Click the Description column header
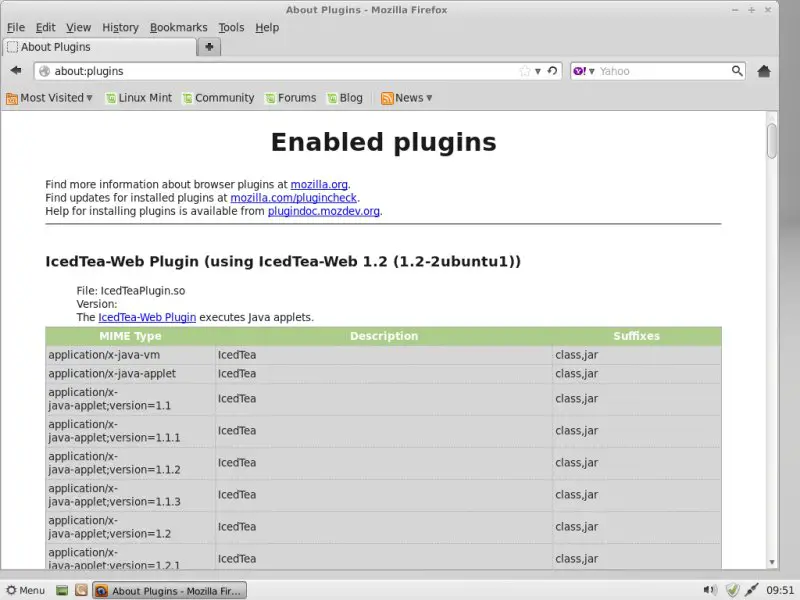 (x=384, y=336)
